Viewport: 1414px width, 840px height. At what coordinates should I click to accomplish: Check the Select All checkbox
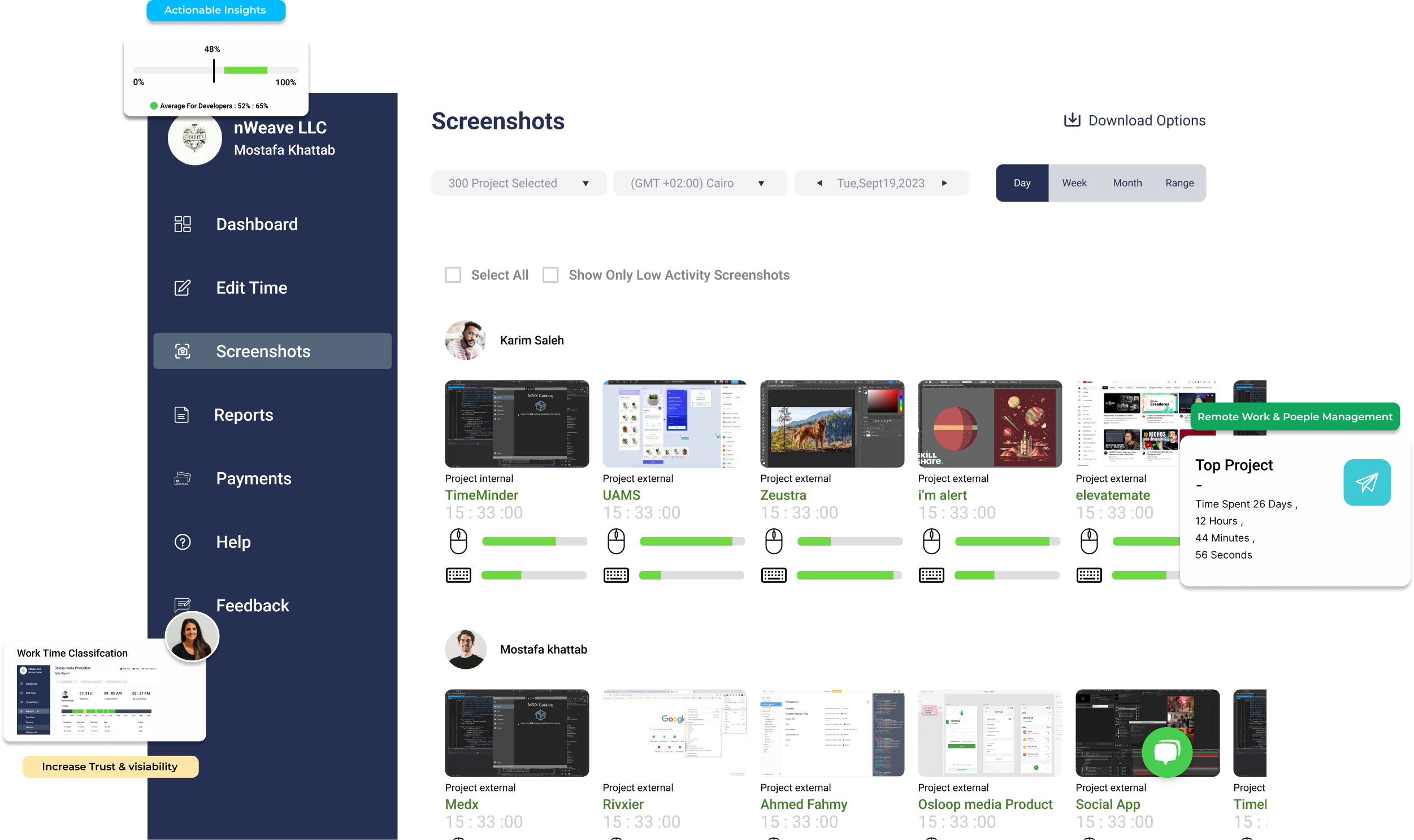point(453,275)
